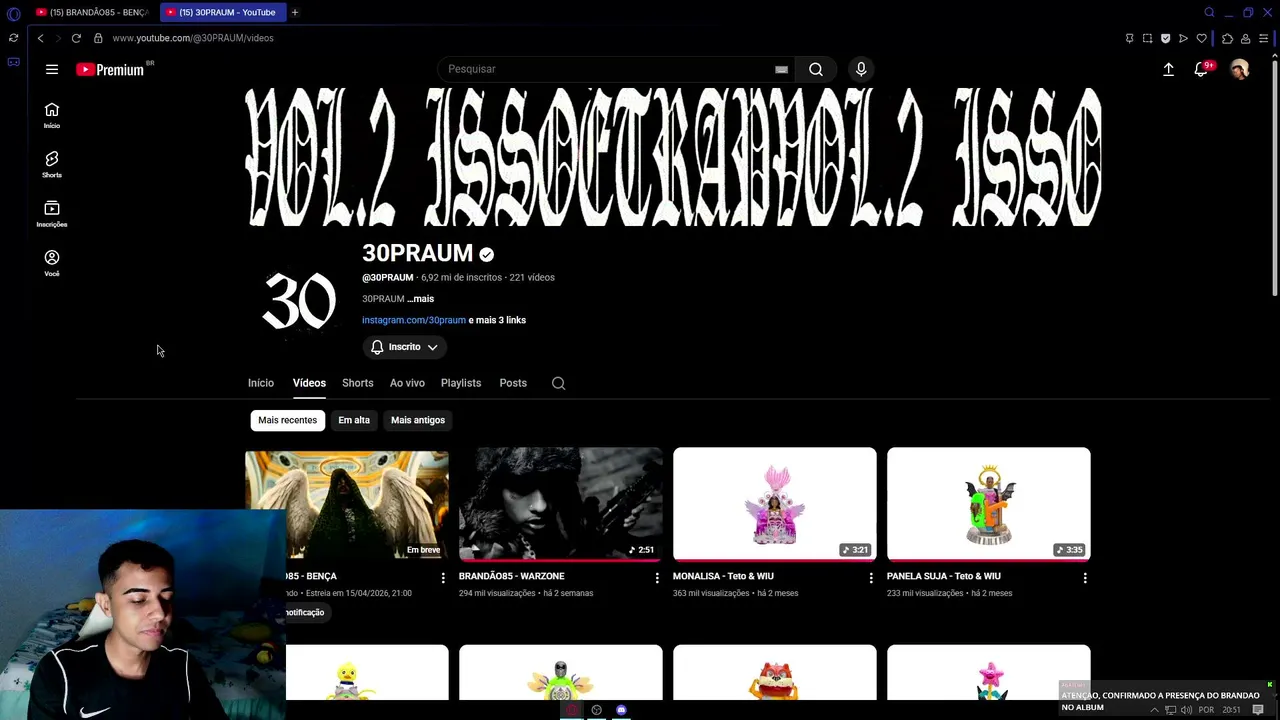Open the Windows notification center icon

(1258, 710)
